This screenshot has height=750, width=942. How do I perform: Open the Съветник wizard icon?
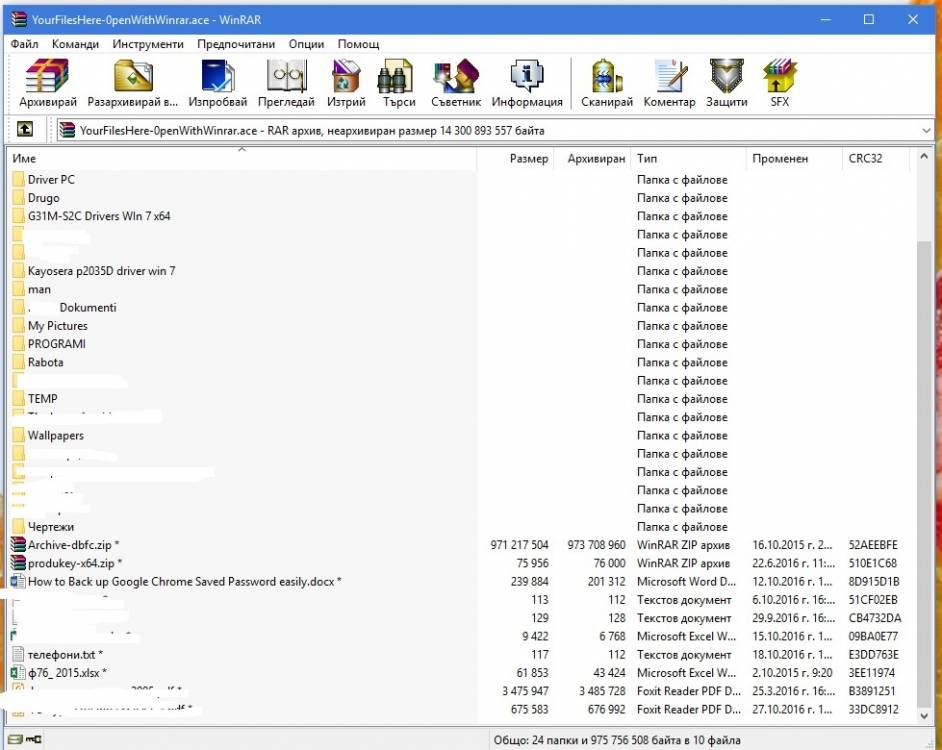(x=456, y=76)
